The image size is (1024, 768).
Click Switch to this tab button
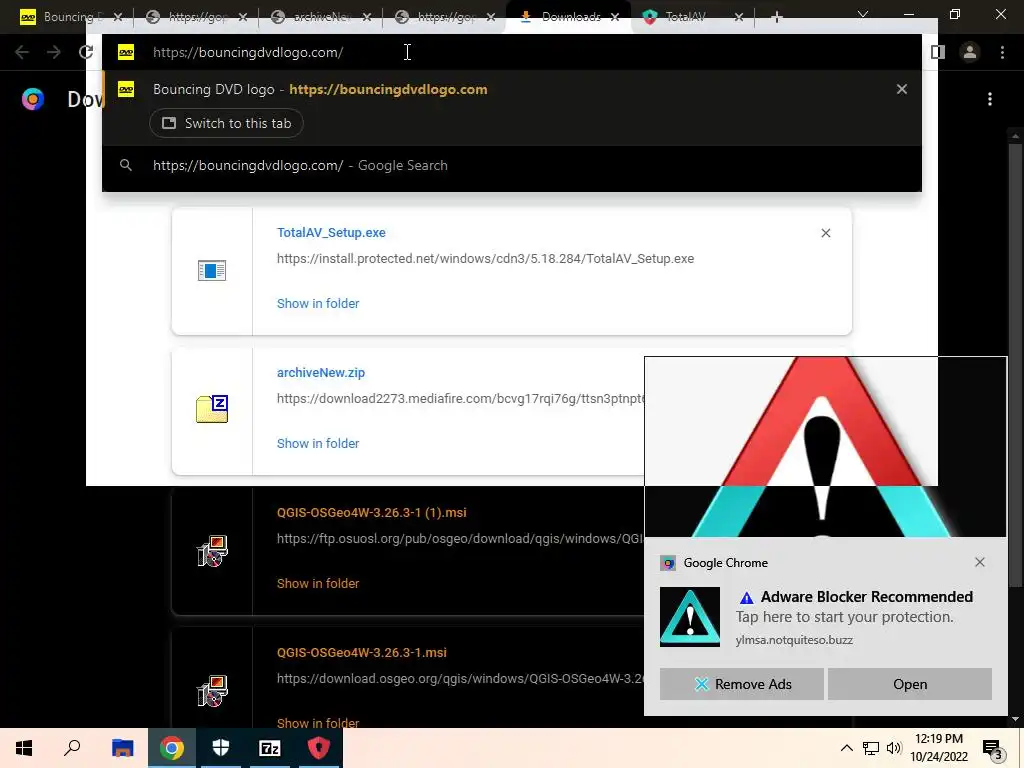point(226,123)
